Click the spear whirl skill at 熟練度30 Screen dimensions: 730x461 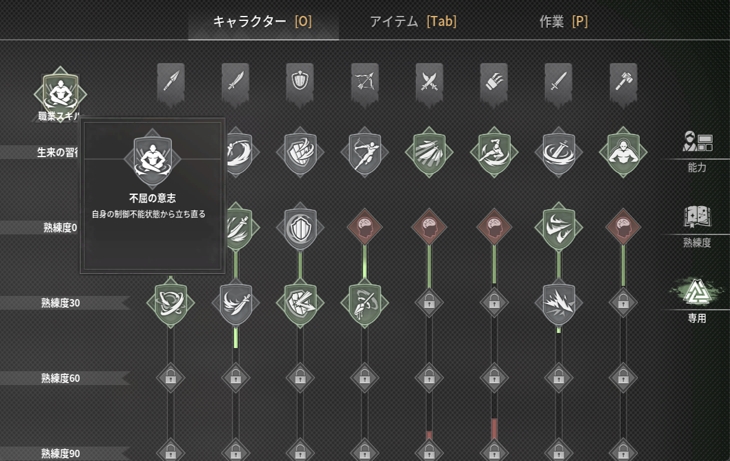(170, 303)
